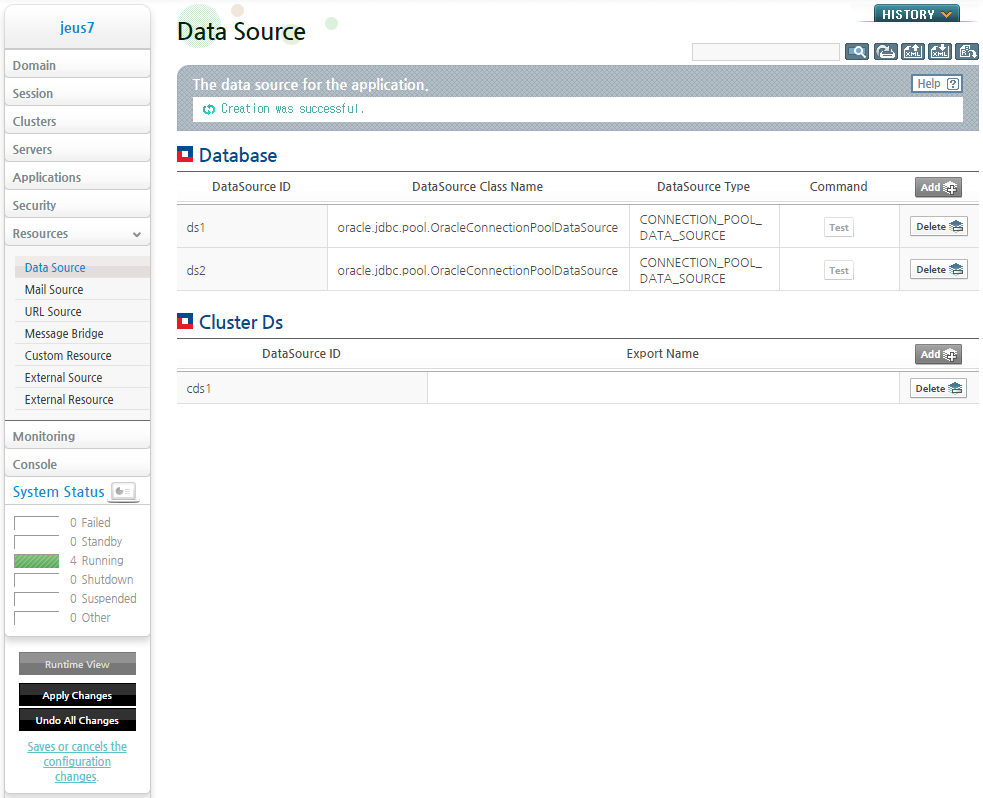Delete the ds1 data source

click(x=938, y=226)
